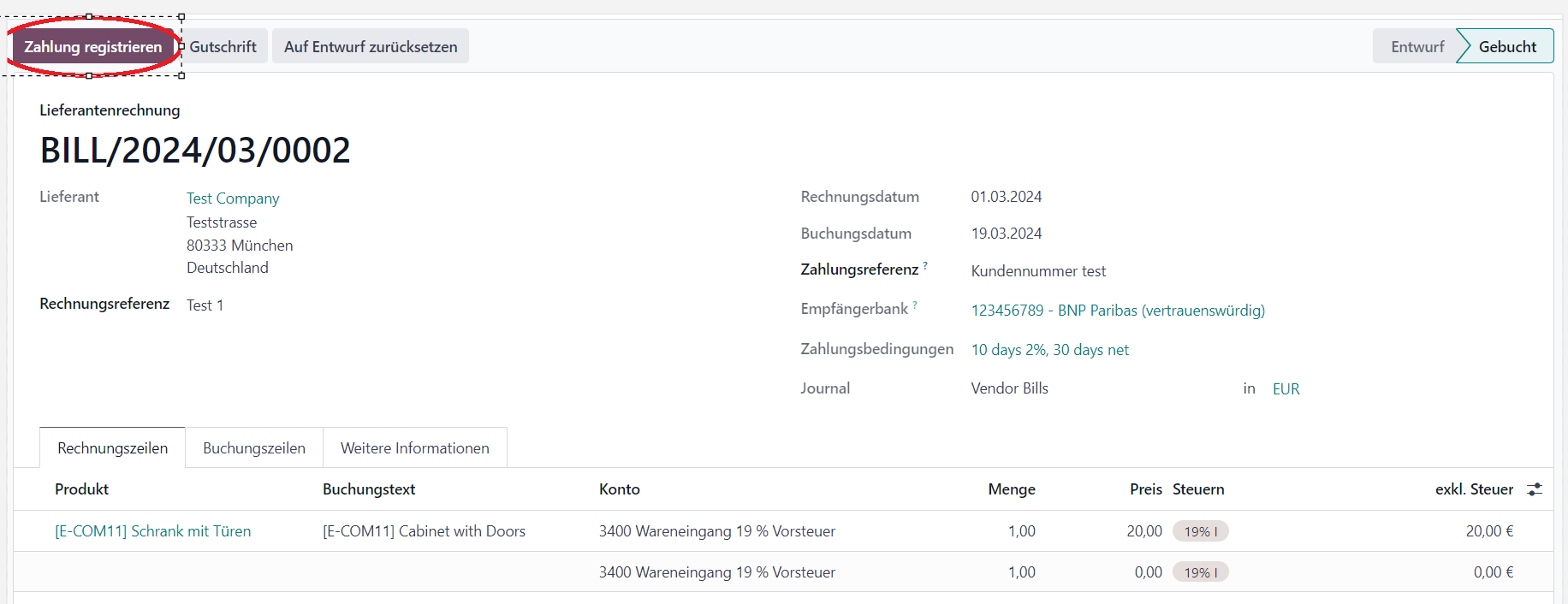Click the Journal value Vendor Bills

pyautogui.click(x=1010, y=388)
